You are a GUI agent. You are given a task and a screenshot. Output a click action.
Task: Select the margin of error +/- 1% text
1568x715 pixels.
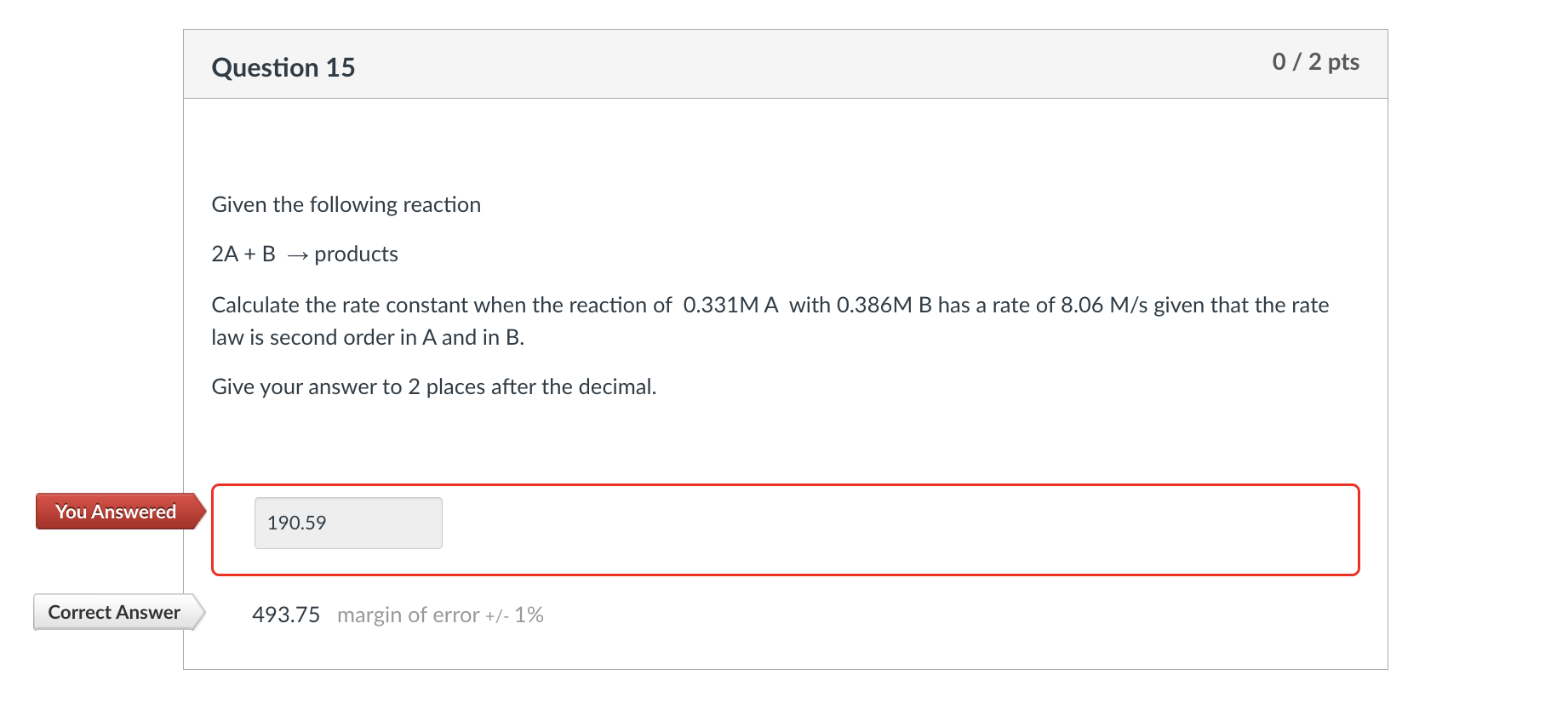click(439, 615)
